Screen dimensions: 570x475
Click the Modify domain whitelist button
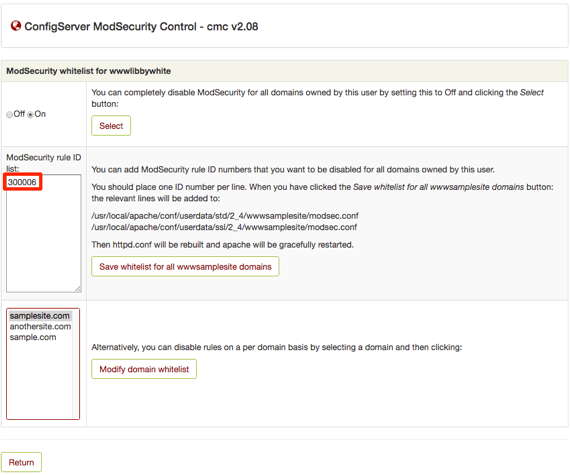coord(144,369)
